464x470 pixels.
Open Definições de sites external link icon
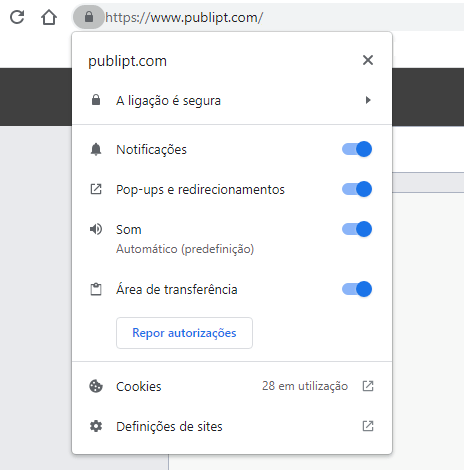tap(368, 426)
